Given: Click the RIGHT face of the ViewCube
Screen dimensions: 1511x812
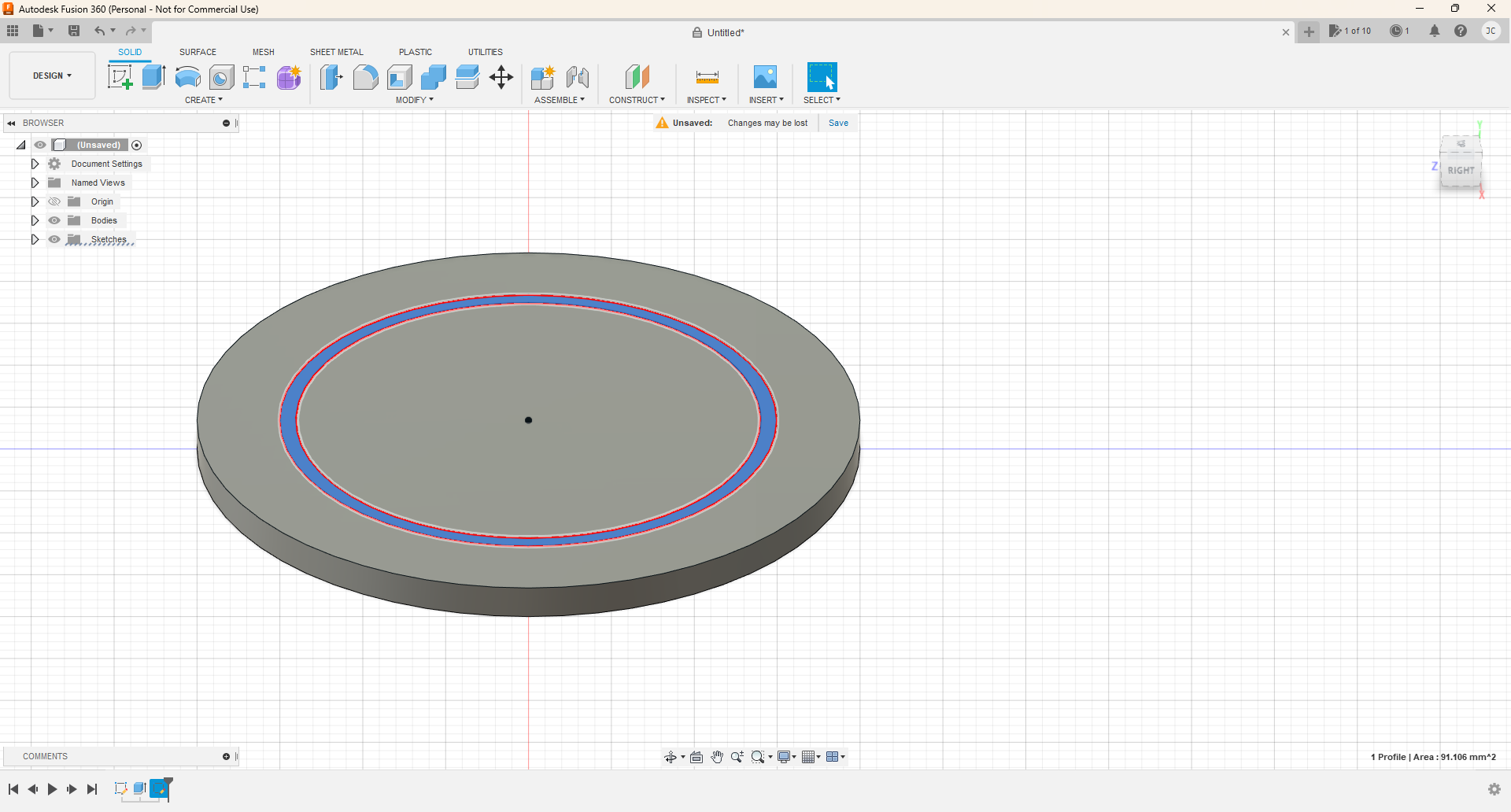Looking at the screenshot, I should click(x=1461, y=170).
